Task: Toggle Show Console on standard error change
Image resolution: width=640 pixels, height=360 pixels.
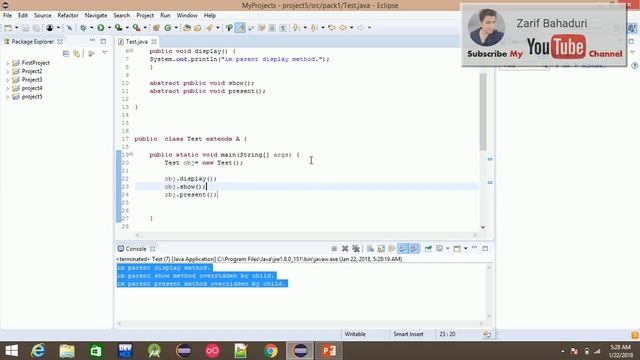Action: 414,249
